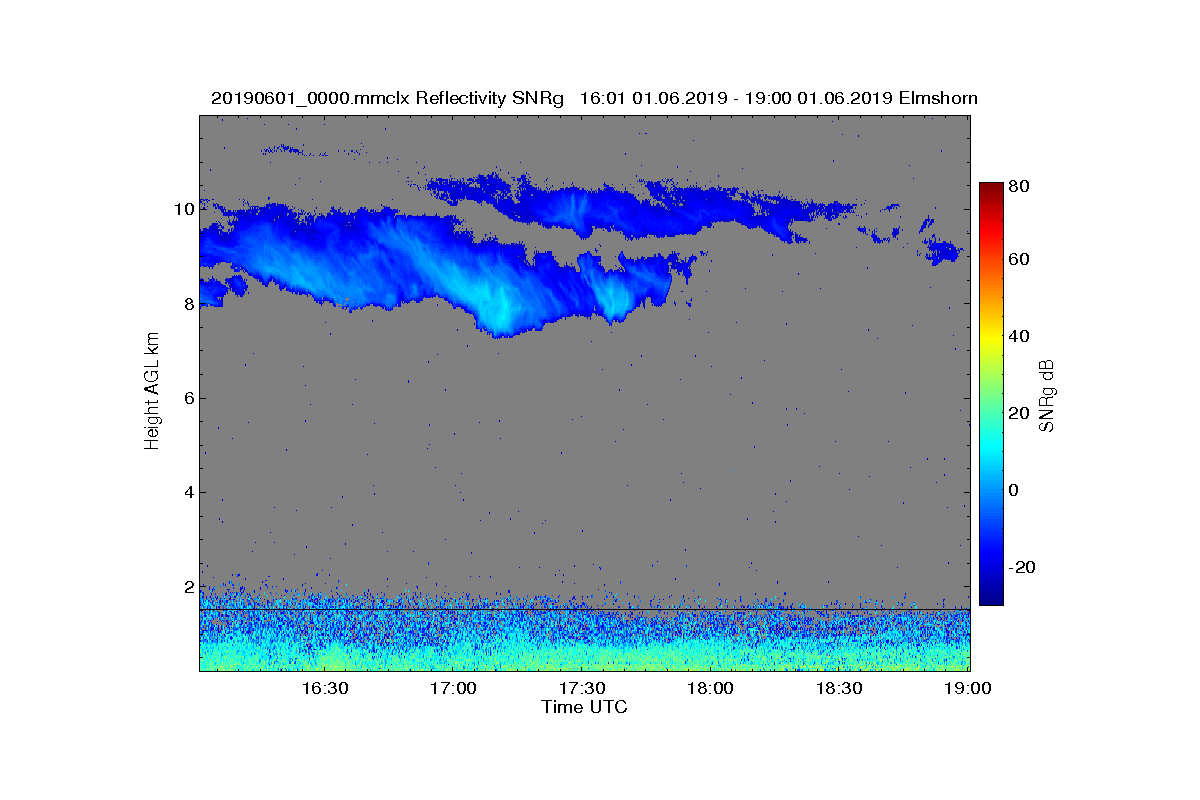Click the colorbar tick value 20
The width and height of the screenshot is (1200, 800).
(1021, 413)
